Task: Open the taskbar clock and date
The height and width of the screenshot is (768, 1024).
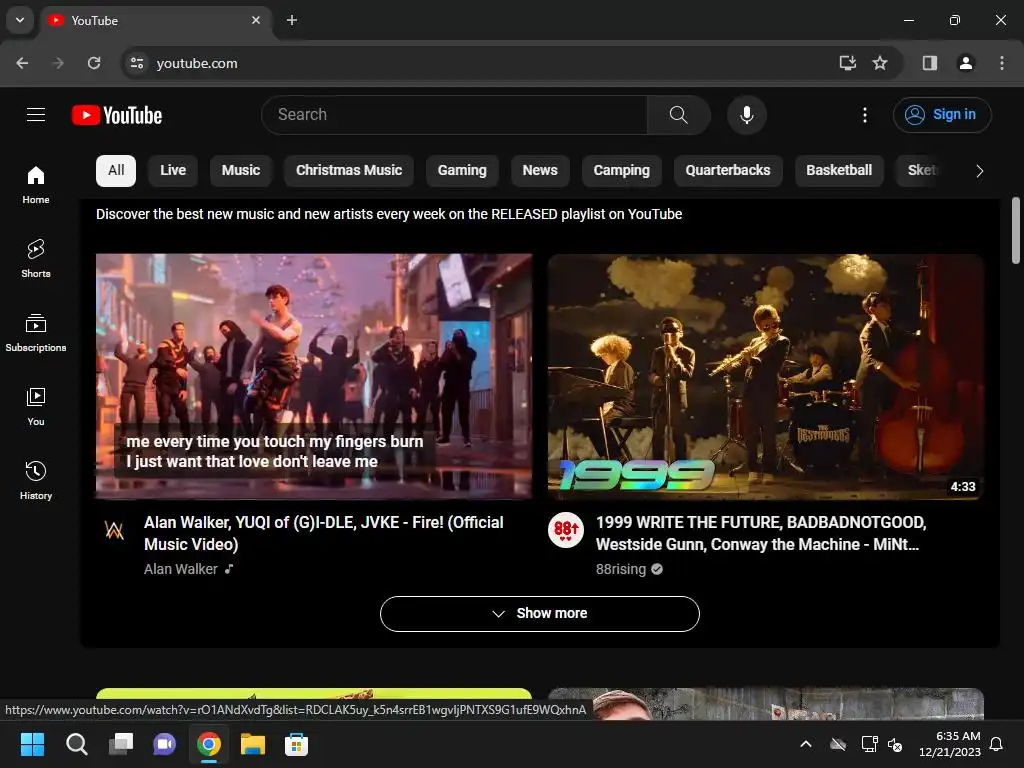Action: click(x=950, y=744)
